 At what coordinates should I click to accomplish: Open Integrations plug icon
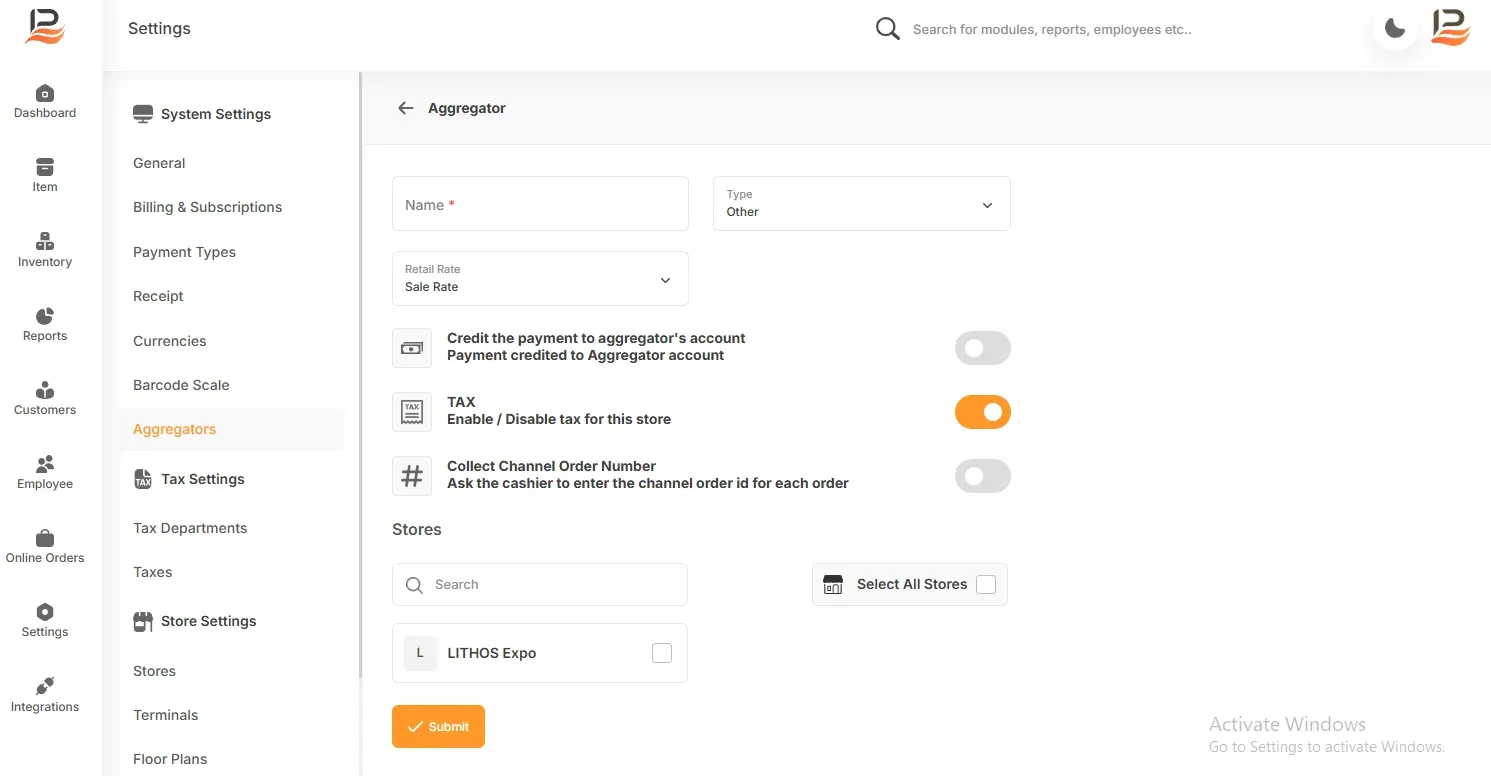point(45,686)
